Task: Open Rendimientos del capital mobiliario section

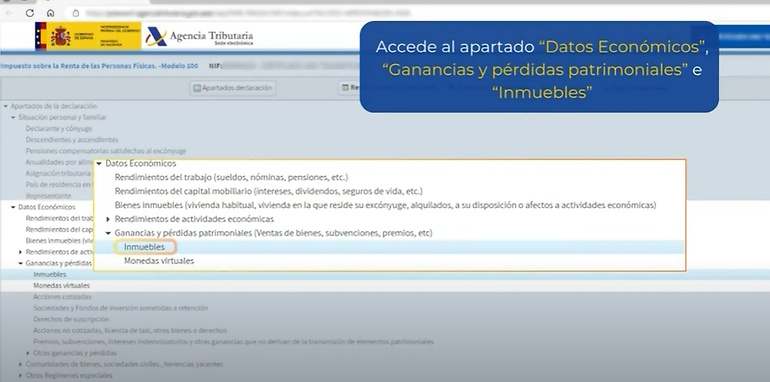Action: point(269,191)
